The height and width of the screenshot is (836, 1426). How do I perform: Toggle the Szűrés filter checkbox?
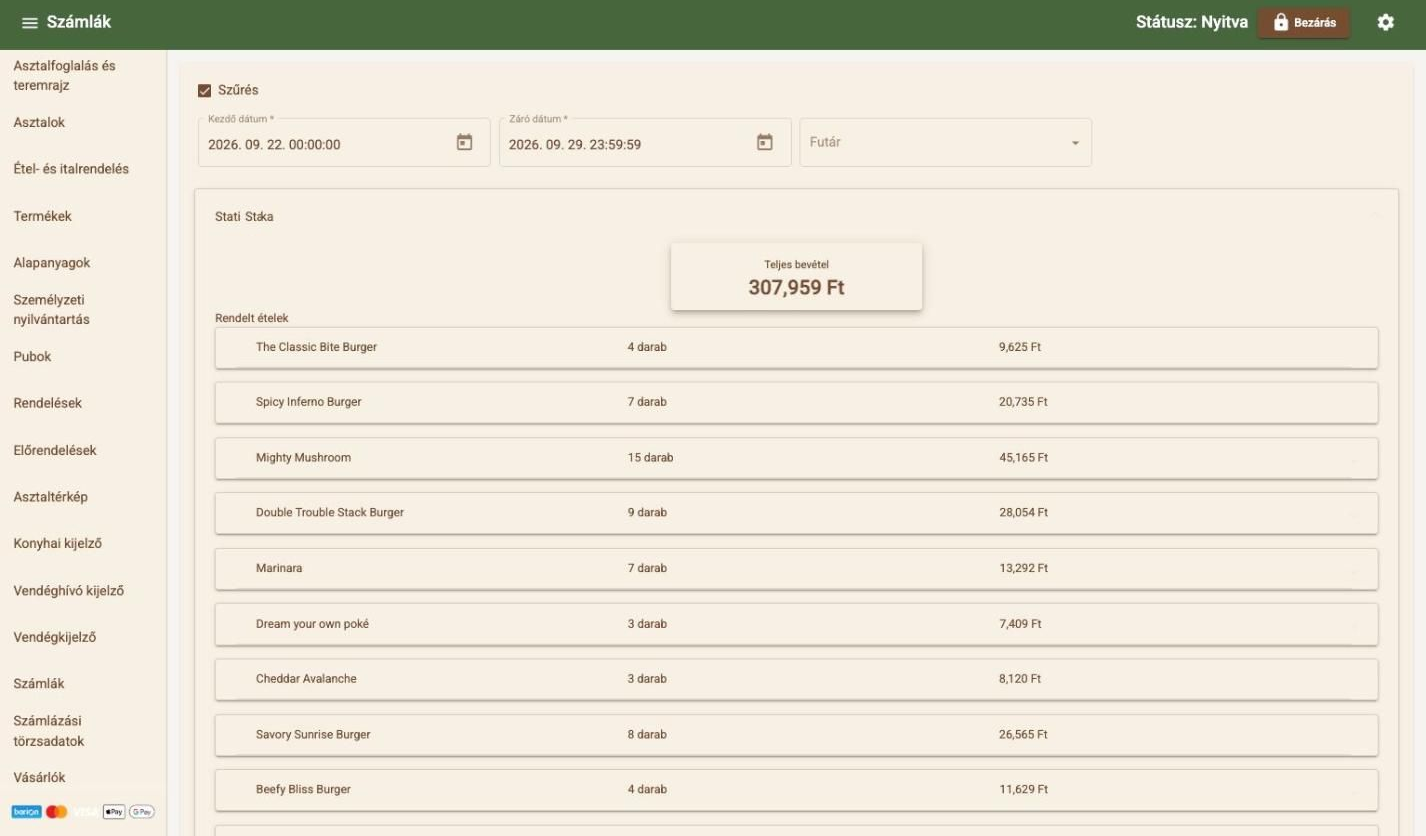coord(205,90)
